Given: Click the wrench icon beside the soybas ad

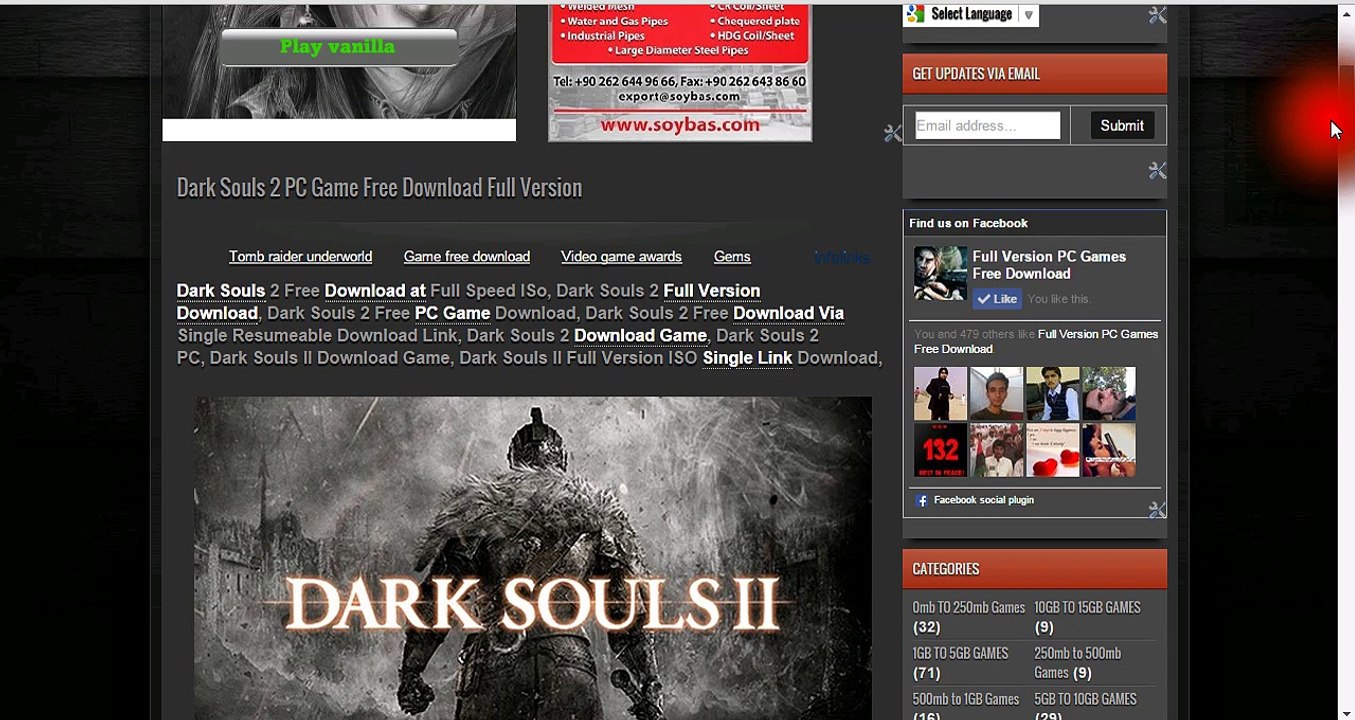Looking at the screenshot, I should 892,133.
